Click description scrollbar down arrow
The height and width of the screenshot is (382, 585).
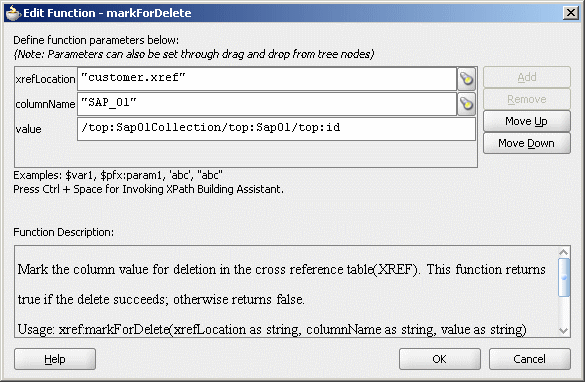click(564, 331)
